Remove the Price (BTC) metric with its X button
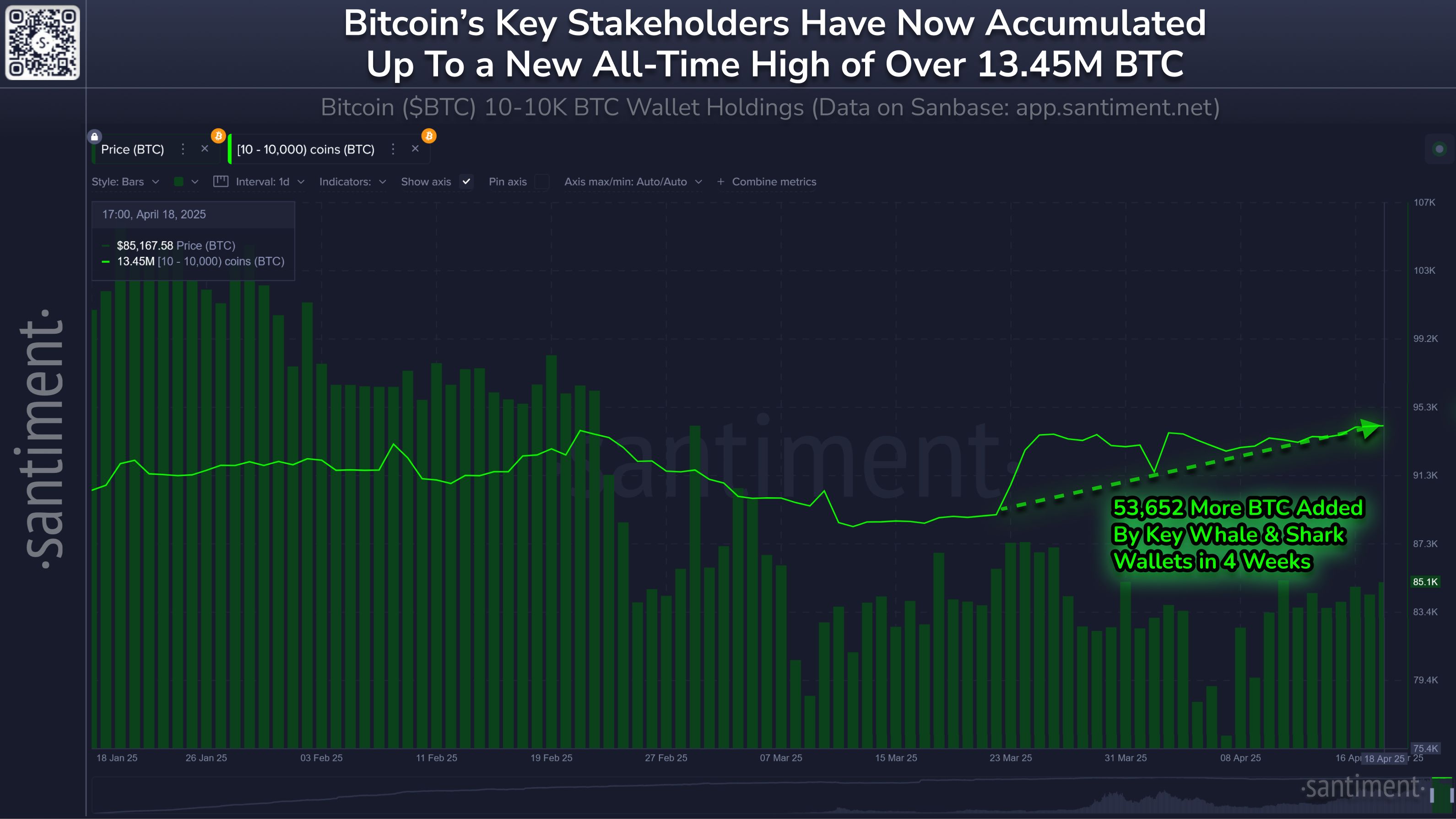 click(x=204, y=149)
